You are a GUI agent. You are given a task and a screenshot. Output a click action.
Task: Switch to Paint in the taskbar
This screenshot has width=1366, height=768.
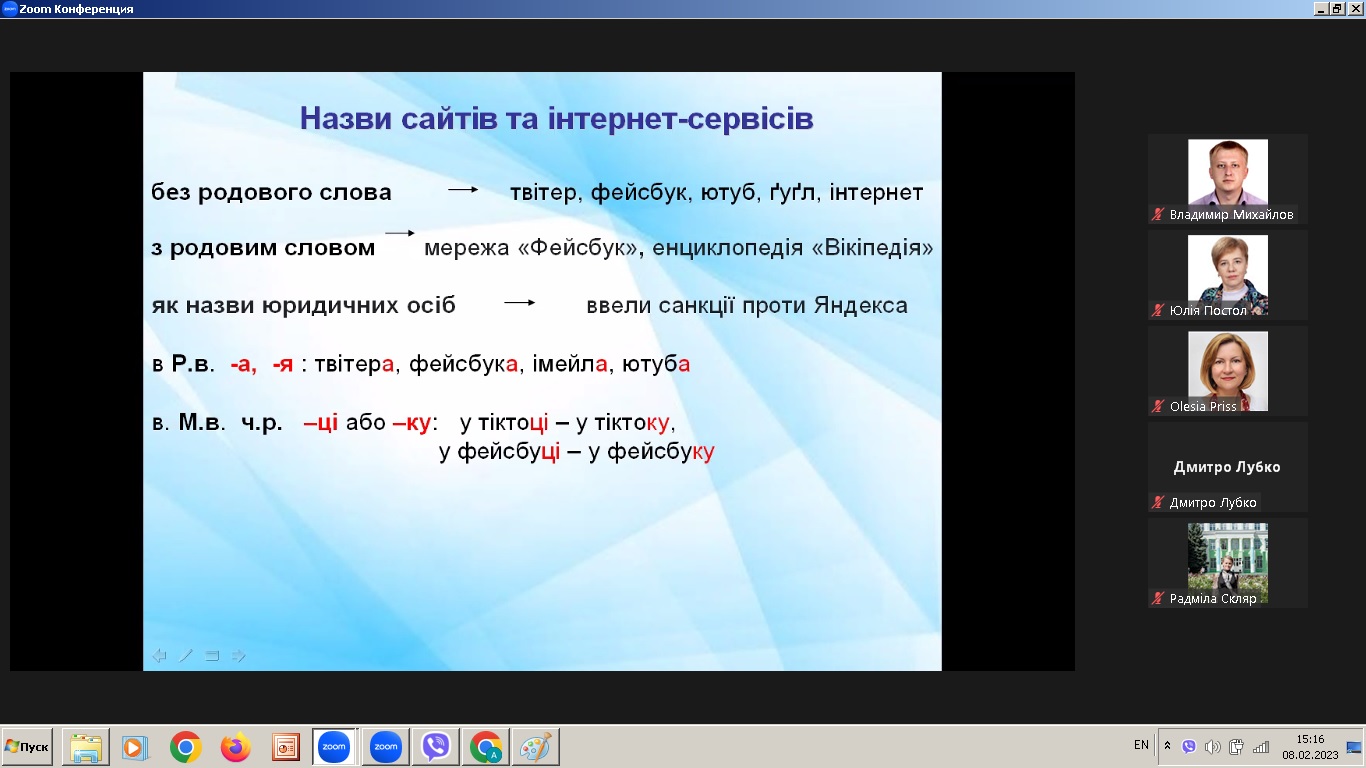click(x=535, y=747)
